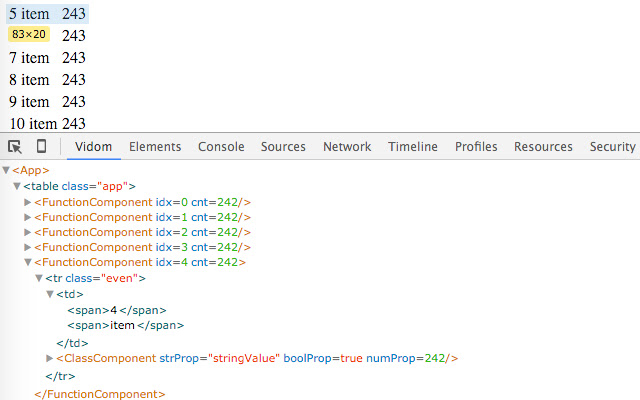Click 243 value in 5 item row

[74, 14]
